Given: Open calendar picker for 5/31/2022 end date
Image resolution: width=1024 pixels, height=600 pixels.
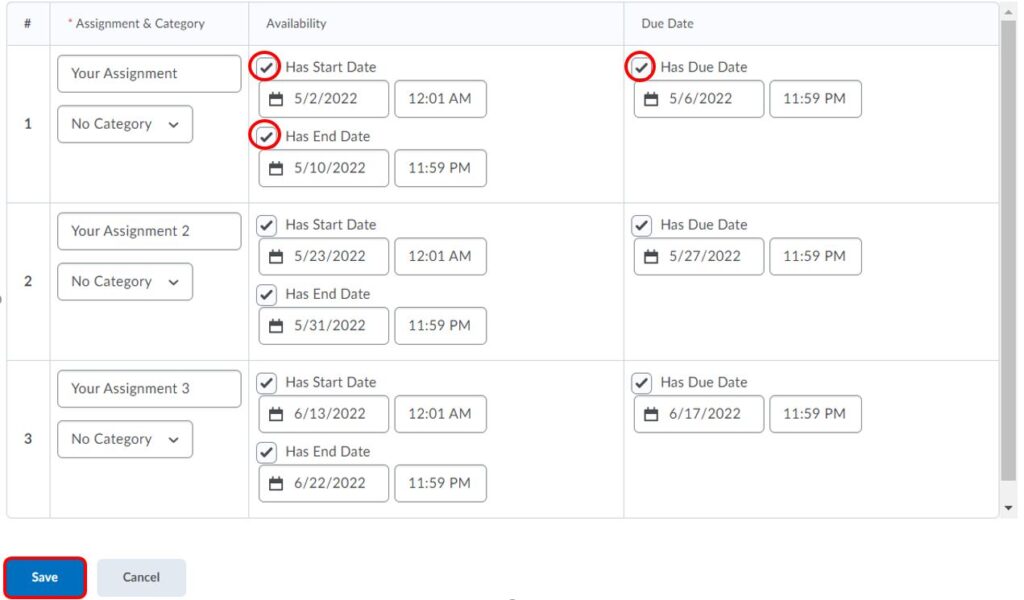Looking at the screenshot, I should point(277,326).
